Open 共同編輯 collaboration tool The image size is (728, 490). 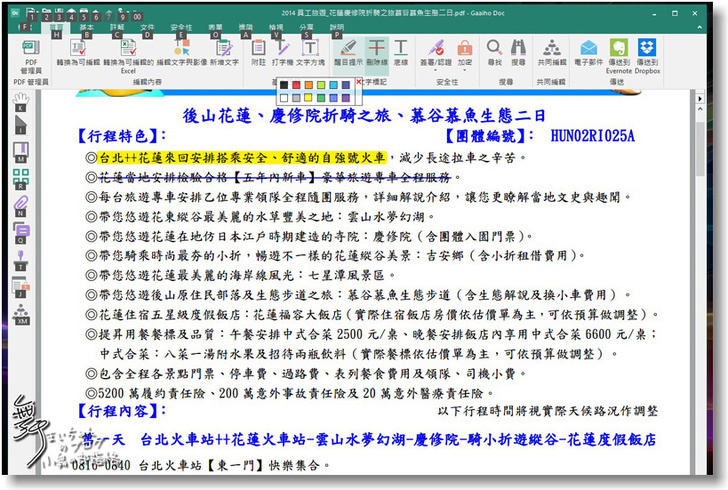click(552, 52)
